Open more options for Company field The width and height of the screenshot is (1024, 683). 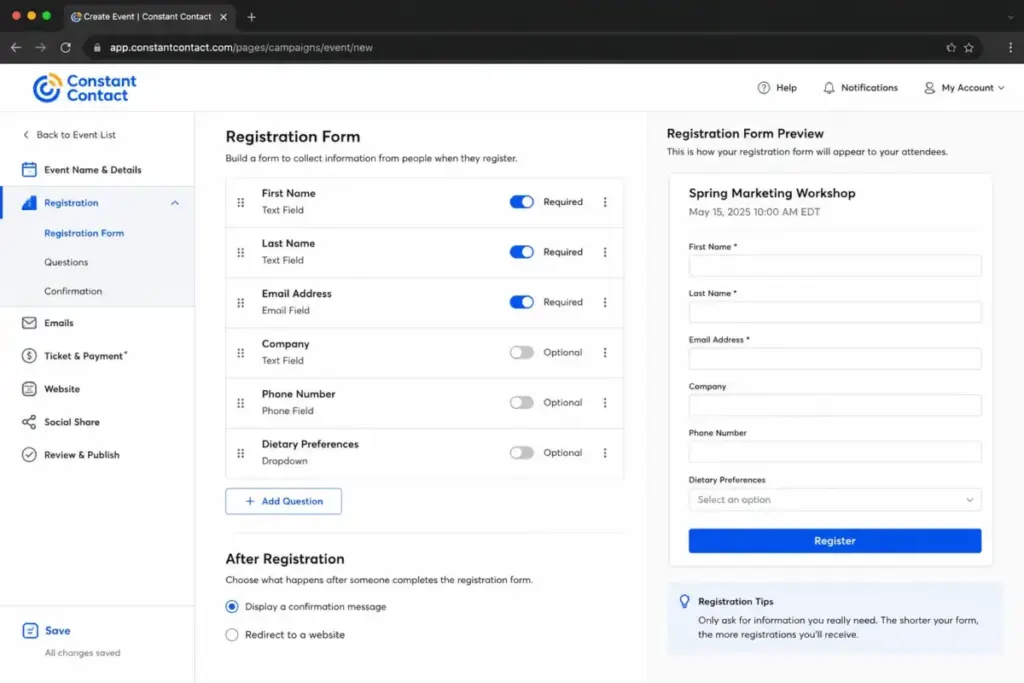[x=605, y=353]
